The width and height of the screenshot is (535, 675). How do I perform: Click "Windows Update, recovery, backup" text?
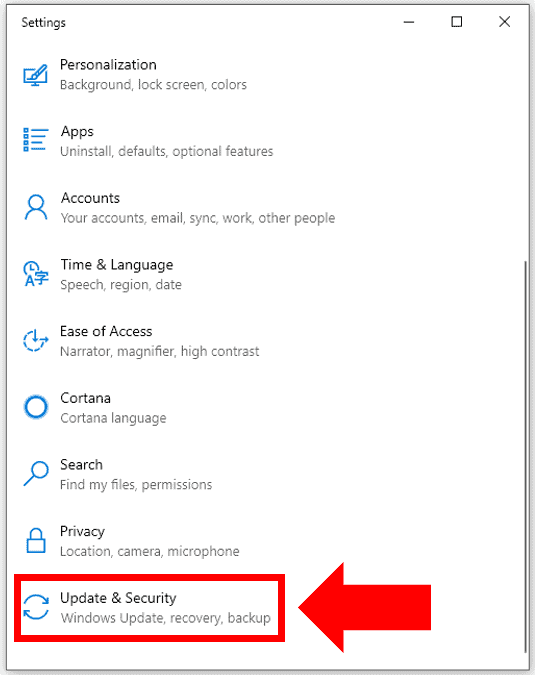tap(166, 618)
